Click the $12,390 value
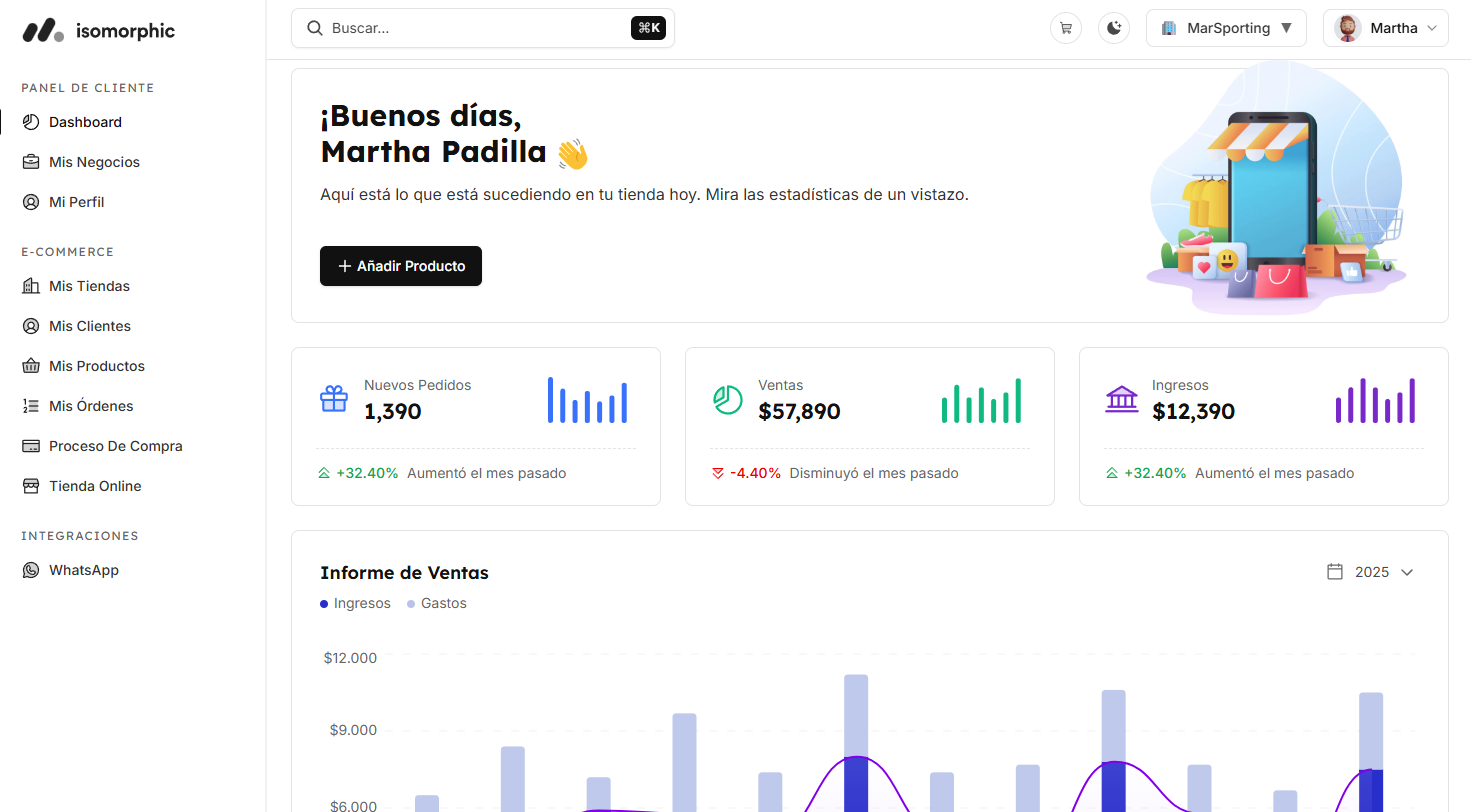This screenshot has height=812, width=1471. [x=1193, y=411]
